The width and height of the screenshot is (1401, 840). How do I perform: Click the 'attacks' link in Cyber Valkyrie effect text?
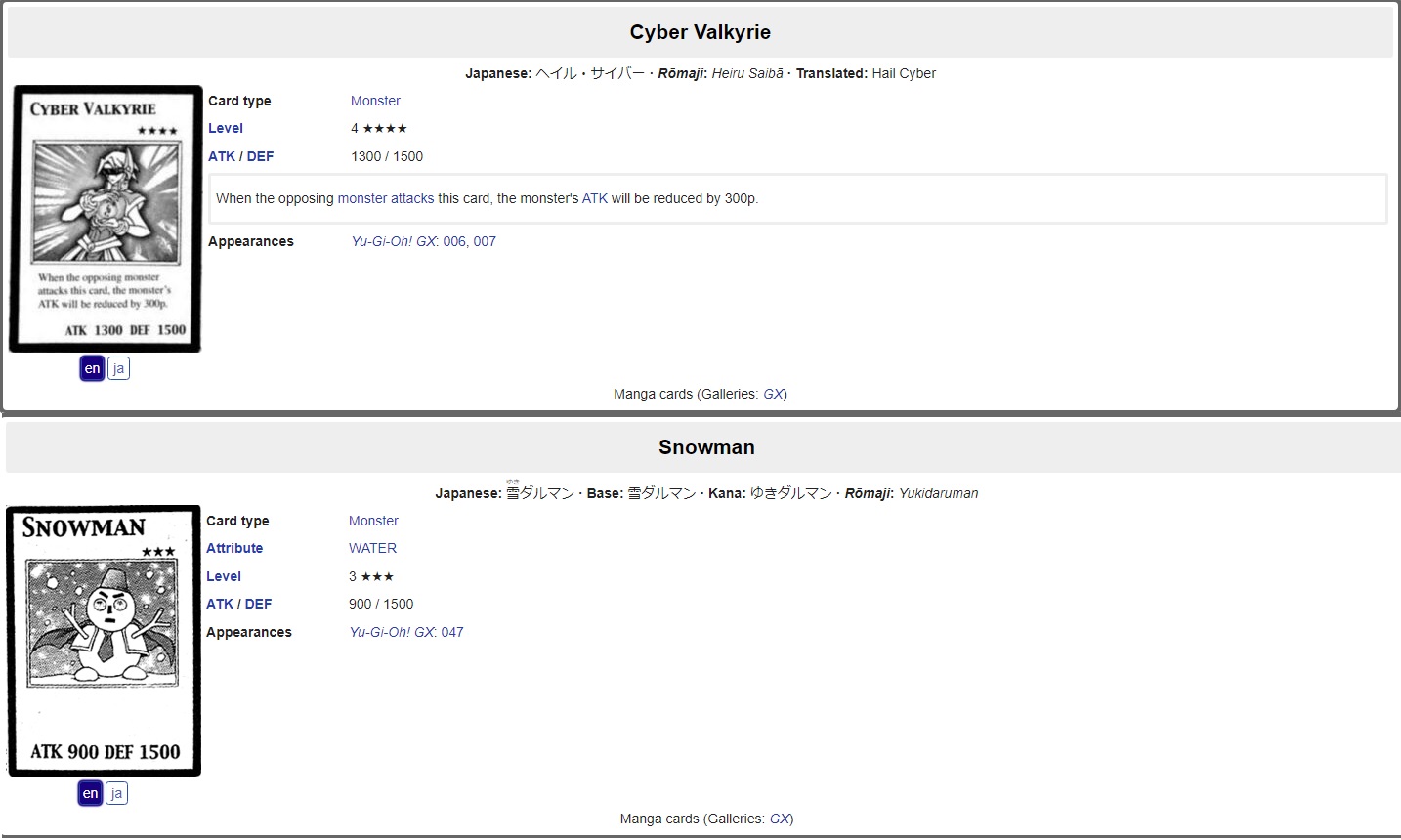pos(412,198)
